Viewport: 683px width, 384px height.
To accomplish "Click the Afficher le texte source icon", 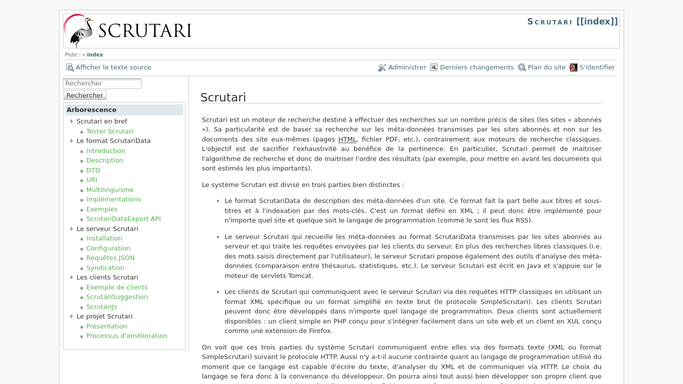I will 70,67.
